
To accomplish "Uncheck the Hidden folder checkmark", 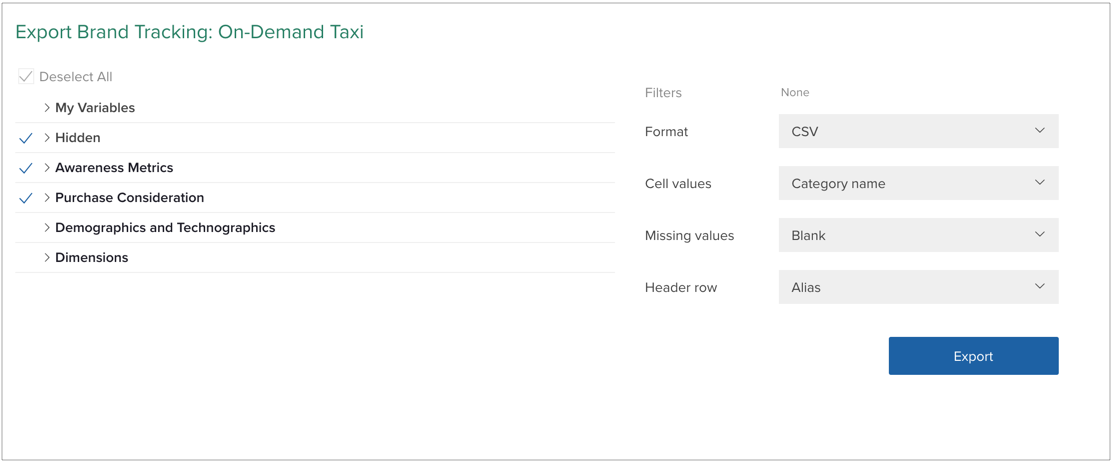I will [26, 138].
